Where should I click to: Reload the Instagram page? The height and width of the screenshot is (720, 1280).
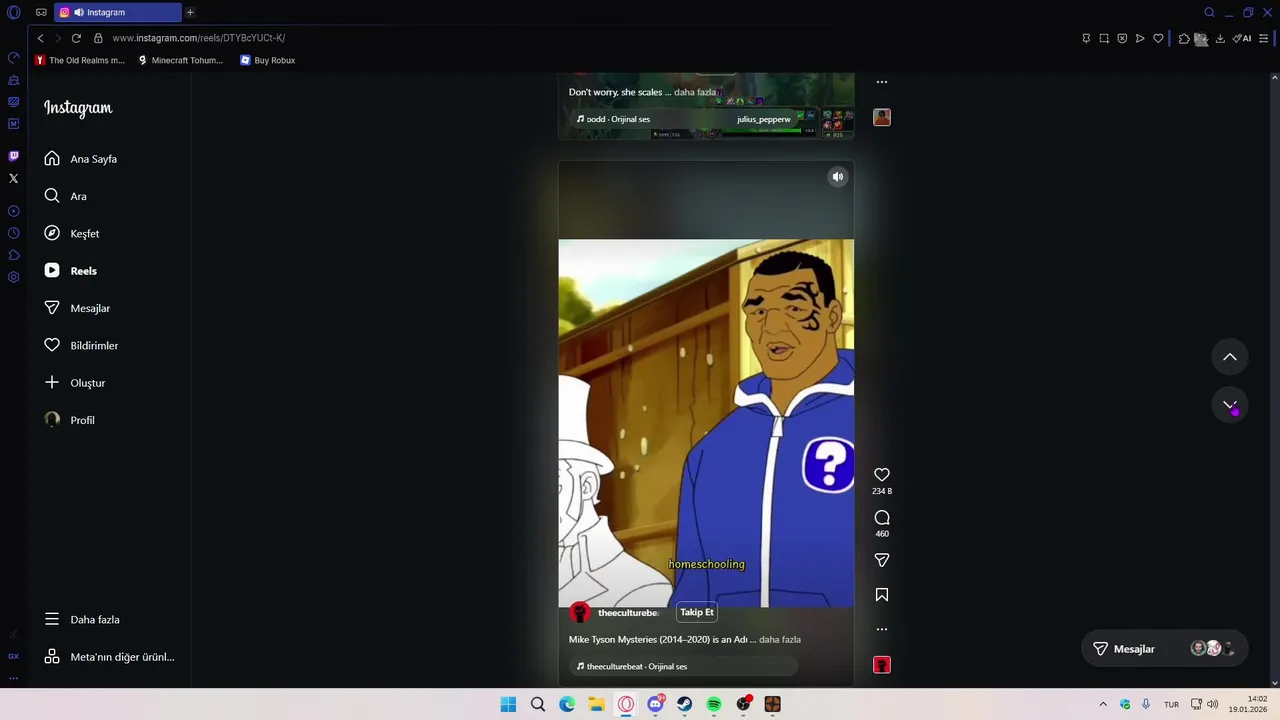[76, 38]
